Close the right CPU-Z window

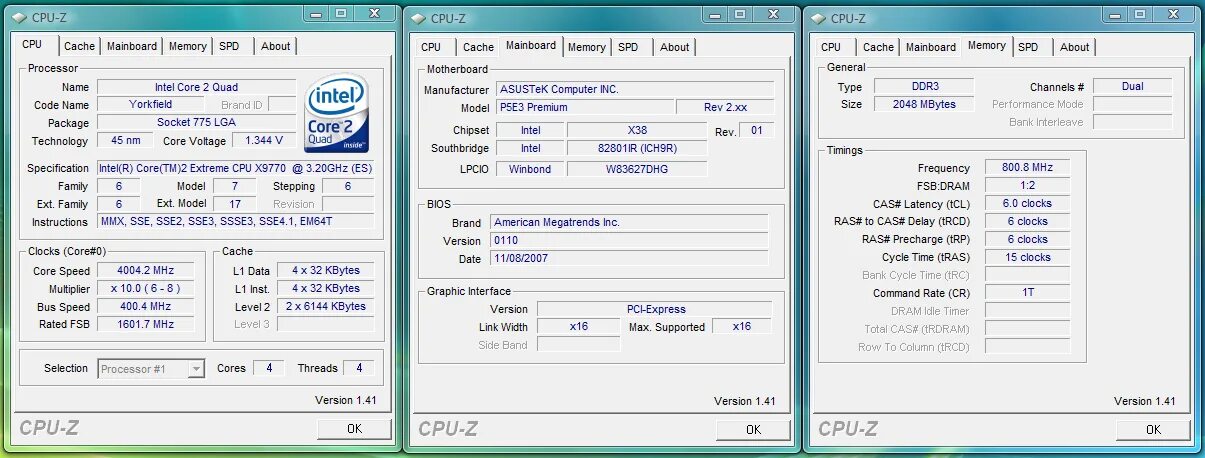coord(1174,13)
